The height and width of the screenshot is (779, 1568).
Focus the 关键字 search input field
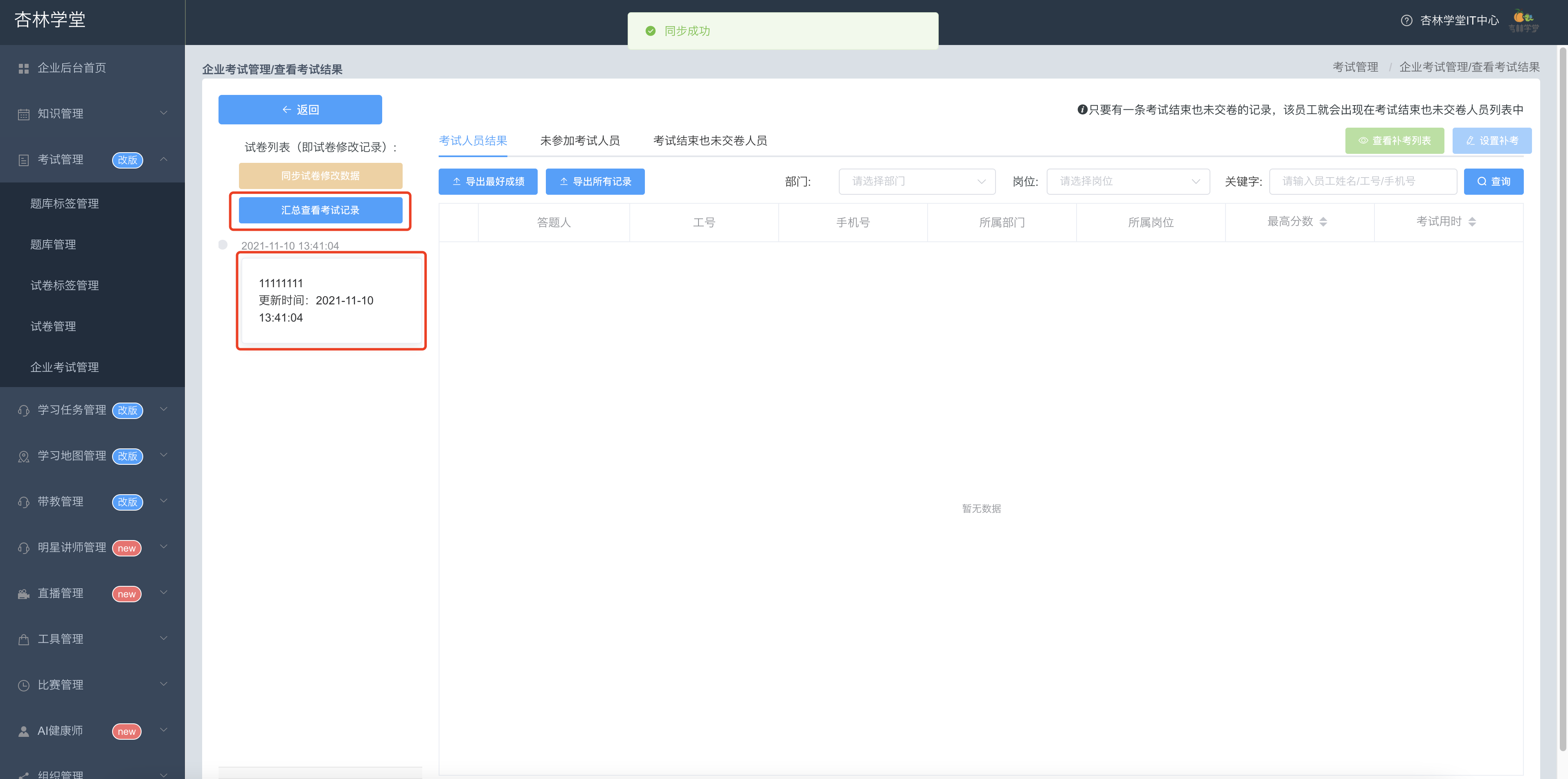tap(1363, 181)
